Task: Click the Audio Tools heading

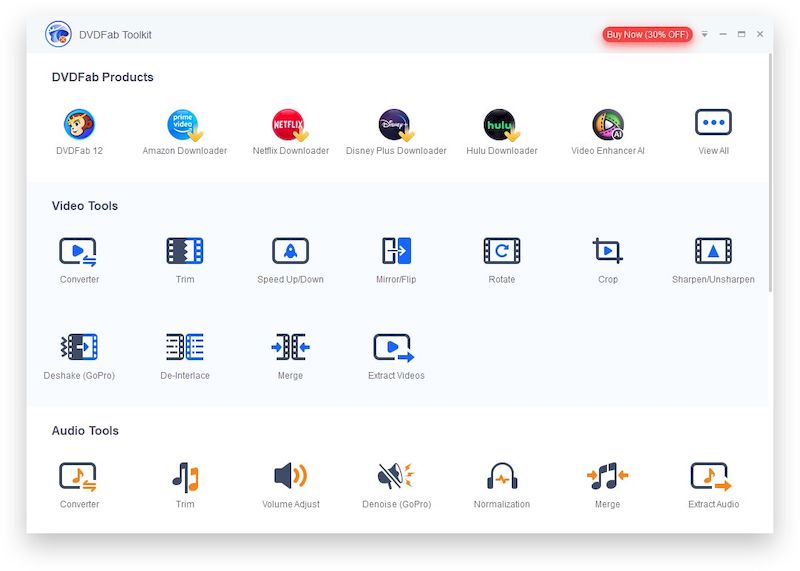Action: click(85, 431)
